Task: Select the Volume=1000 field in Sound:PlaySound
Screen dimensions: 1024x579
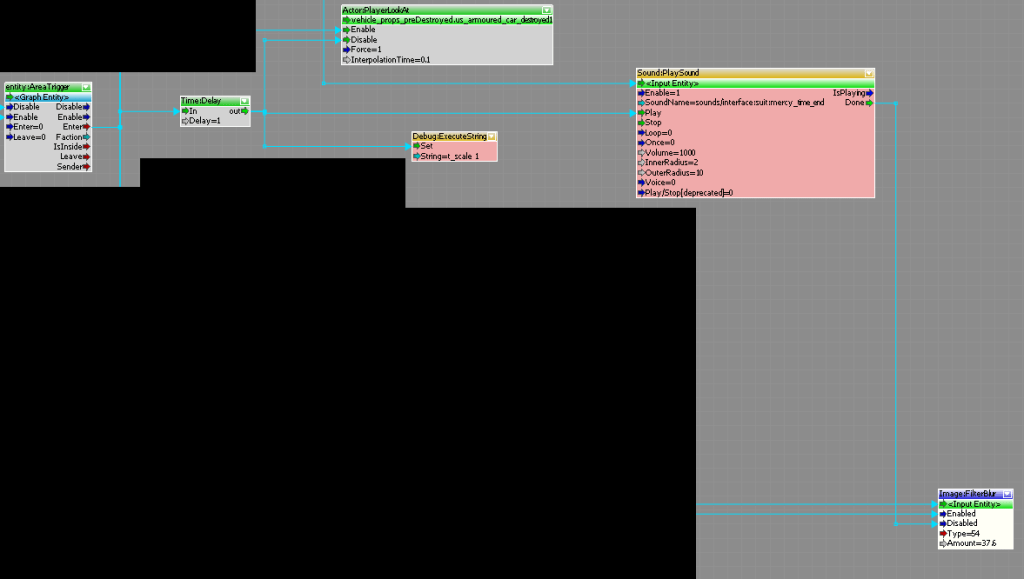Action: point(669,153)
